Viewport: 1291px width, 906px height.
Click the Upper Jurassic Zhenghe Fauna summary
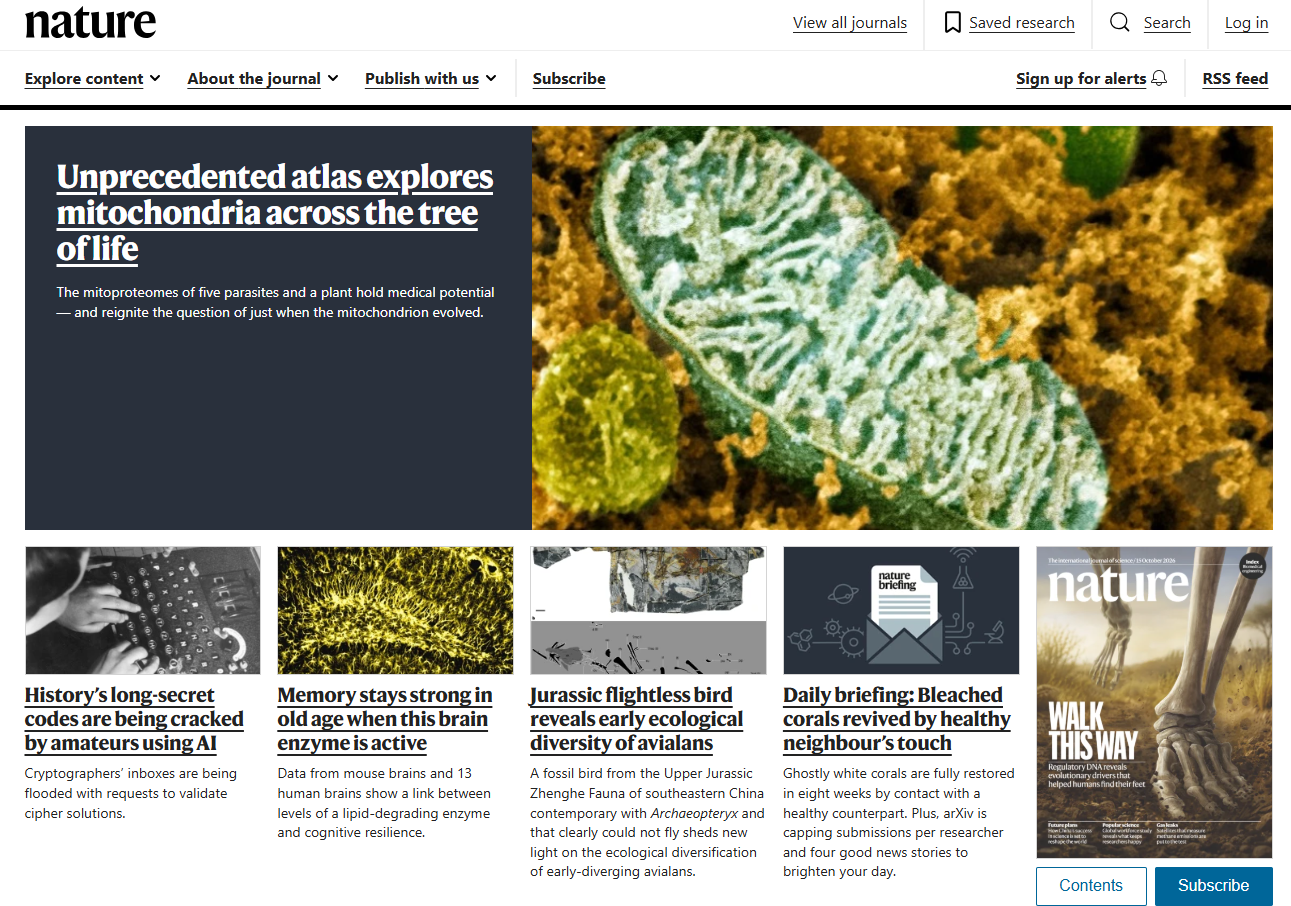[647, 822]
